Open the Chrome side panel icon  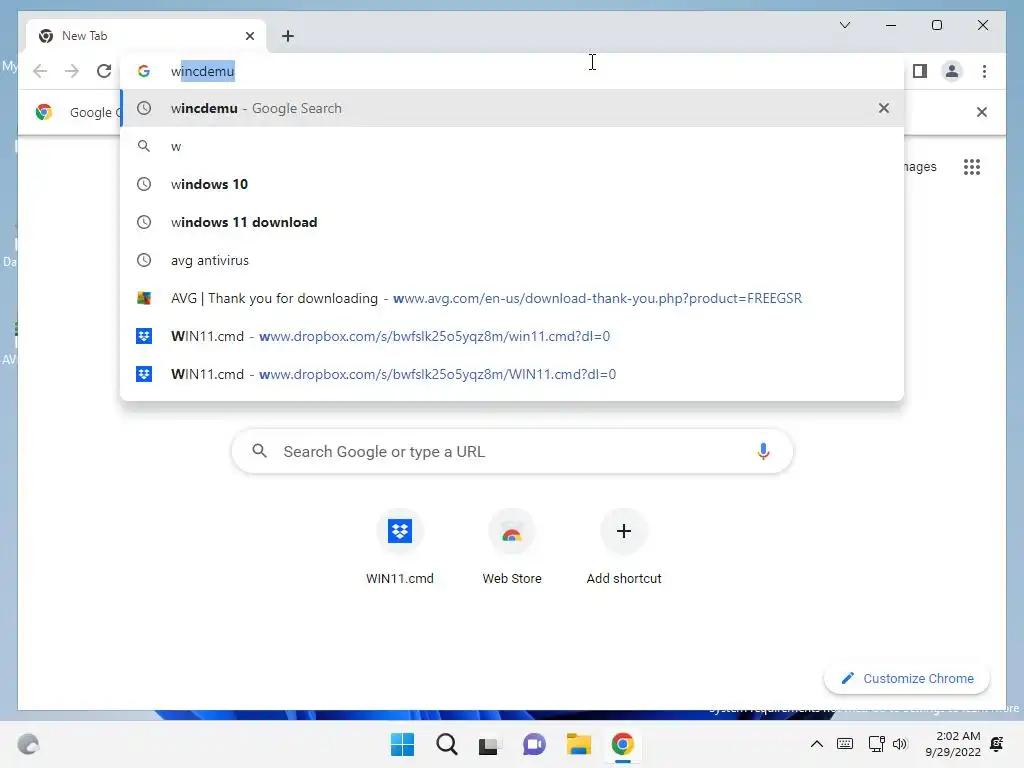920,71
